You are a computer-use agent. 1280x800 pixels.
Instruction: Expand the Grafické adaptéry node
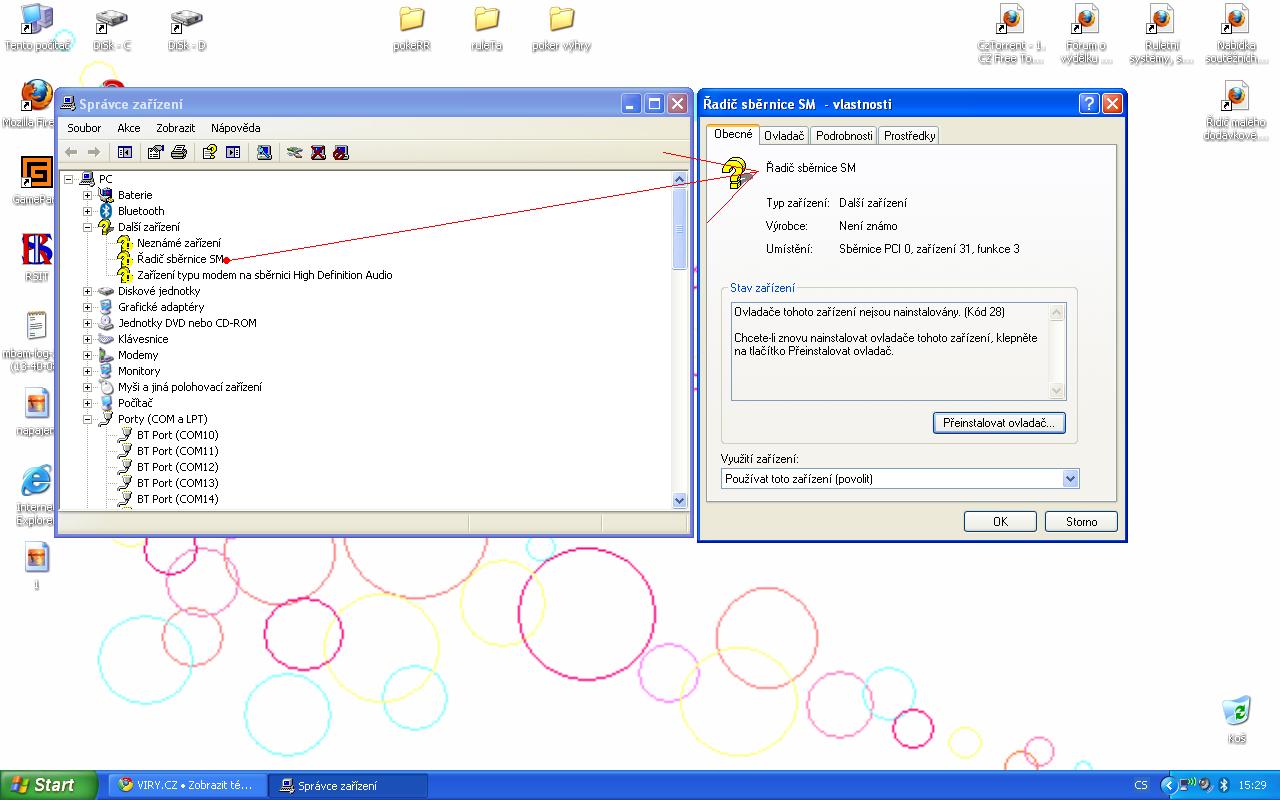pyautogui.click(x=87, y=307)
